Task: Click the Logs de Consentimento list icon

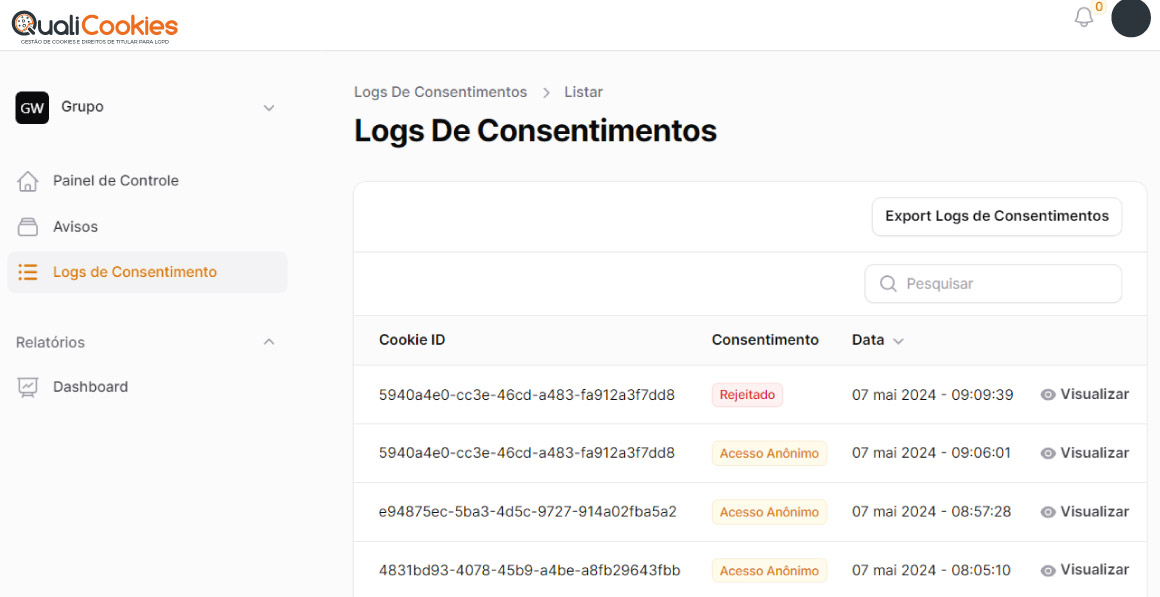Action: tap(28, 272)
